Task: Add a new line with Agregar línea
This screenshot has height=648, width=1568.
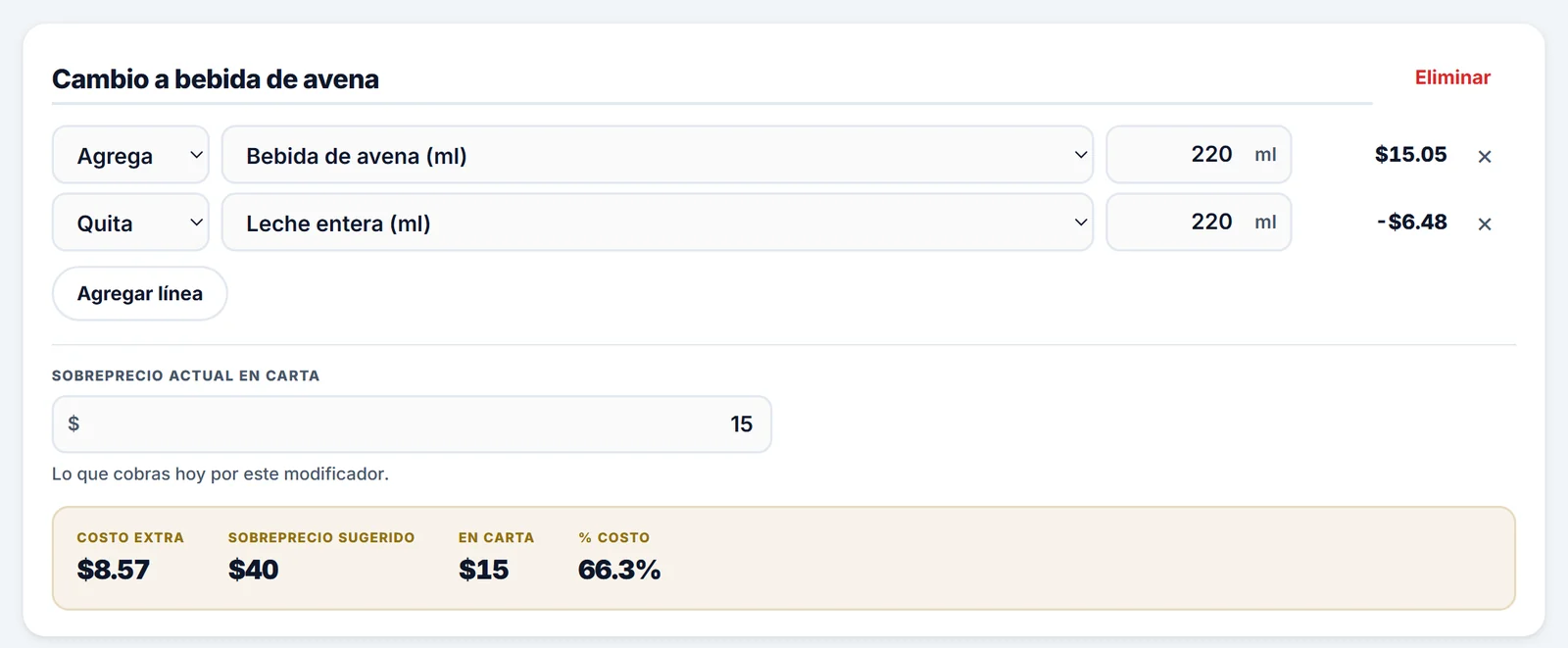Action: (x=139, y=293)
